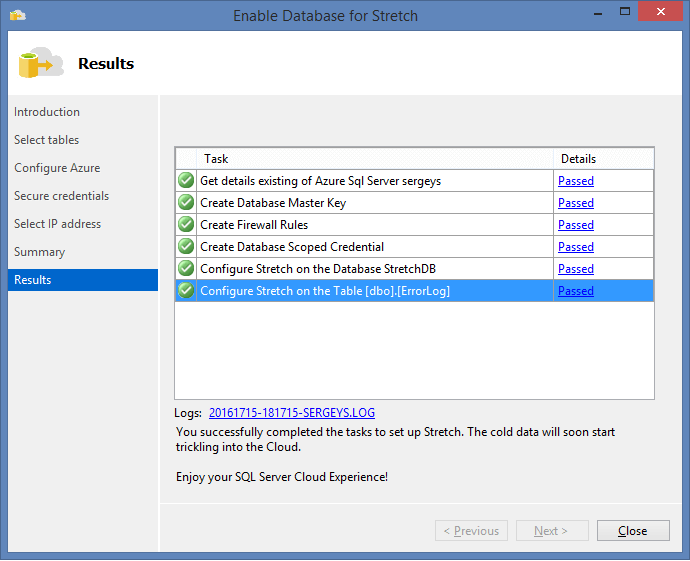Click the Task column header
Image resolution: width=690 pixels, height=561 pixels.
pyautogui.click(x=375, y=159)
